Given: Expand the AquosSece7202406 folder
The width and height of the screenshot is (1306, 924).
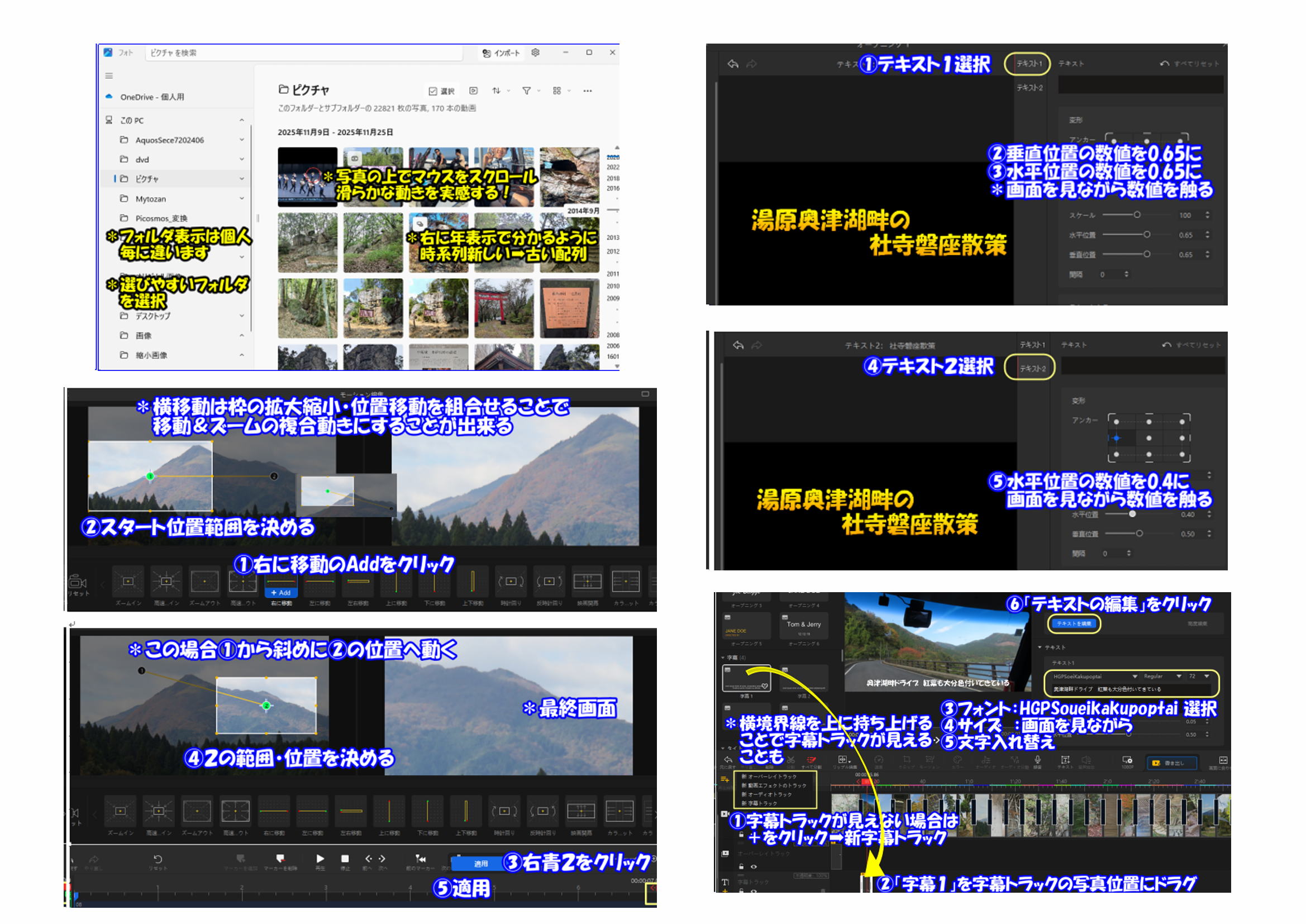Looking at the screenshot, I should click(x=242, y=140).
